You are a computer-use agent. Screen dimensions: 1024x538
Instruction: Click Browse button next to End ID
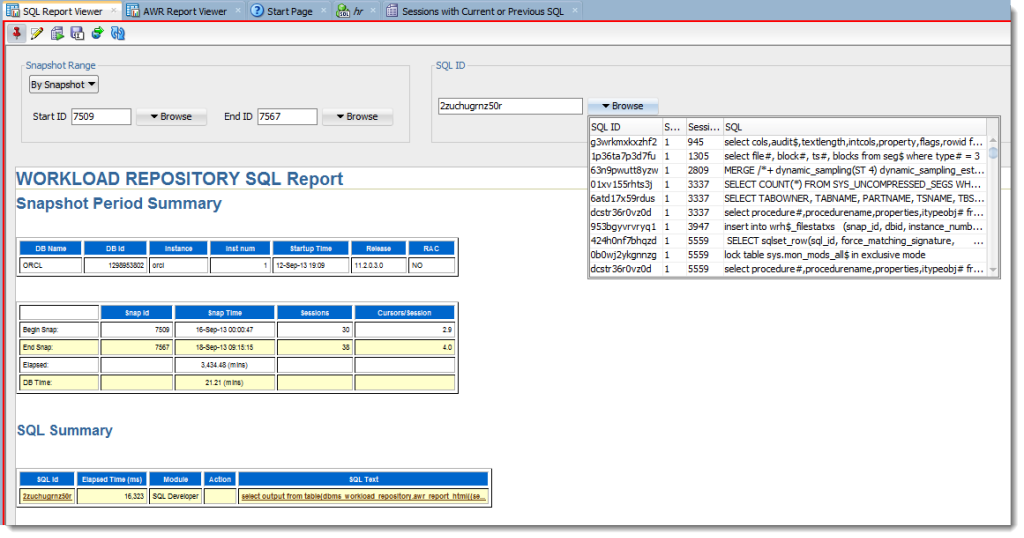357,116
